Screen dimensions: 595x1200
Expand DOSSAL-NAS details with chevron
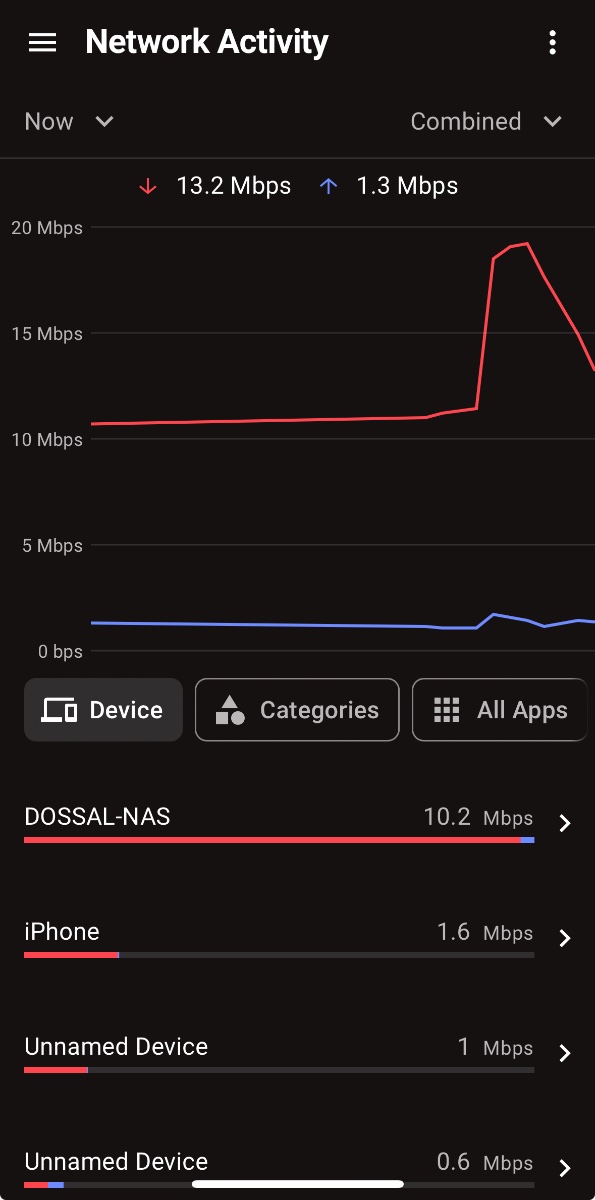[x=565, y=823]
